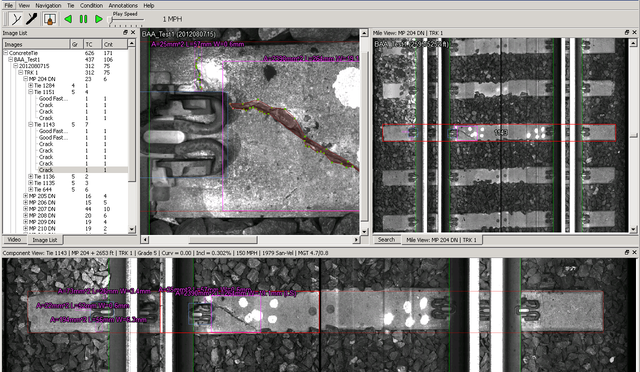Float the Image List panel
Screen dimensions: 640x372
[125, 32]
